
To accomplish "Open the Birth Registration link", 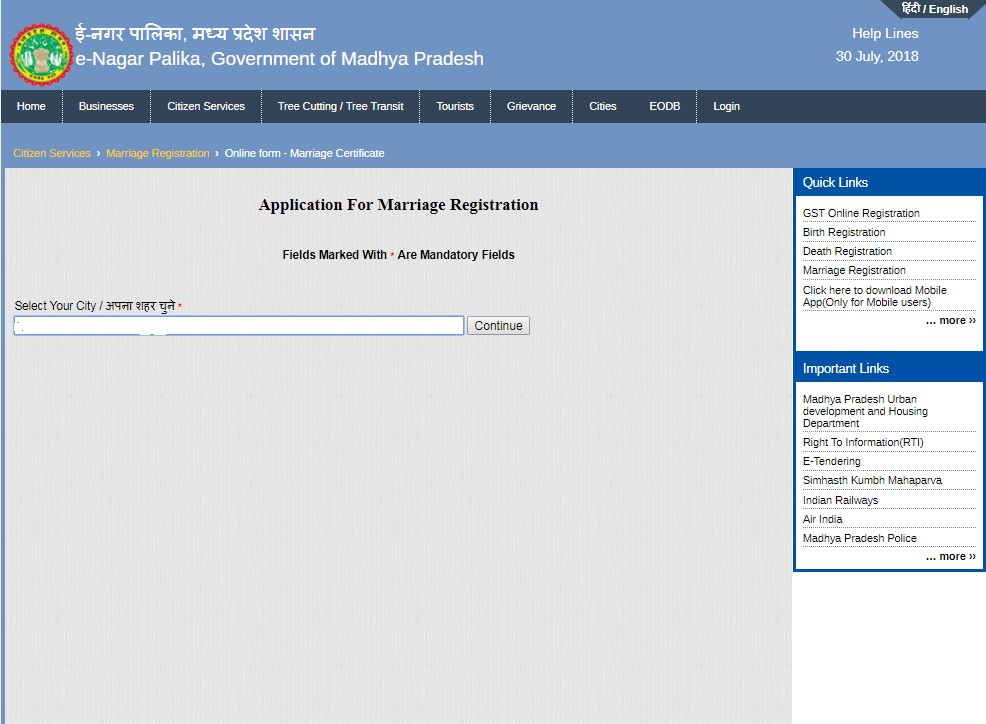I will point(844,232).
